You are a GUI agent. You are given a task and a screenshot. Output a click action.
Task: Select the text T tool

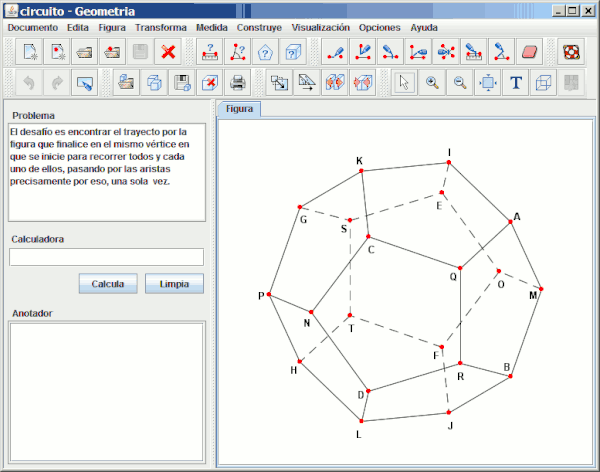(x=516, y=83)
